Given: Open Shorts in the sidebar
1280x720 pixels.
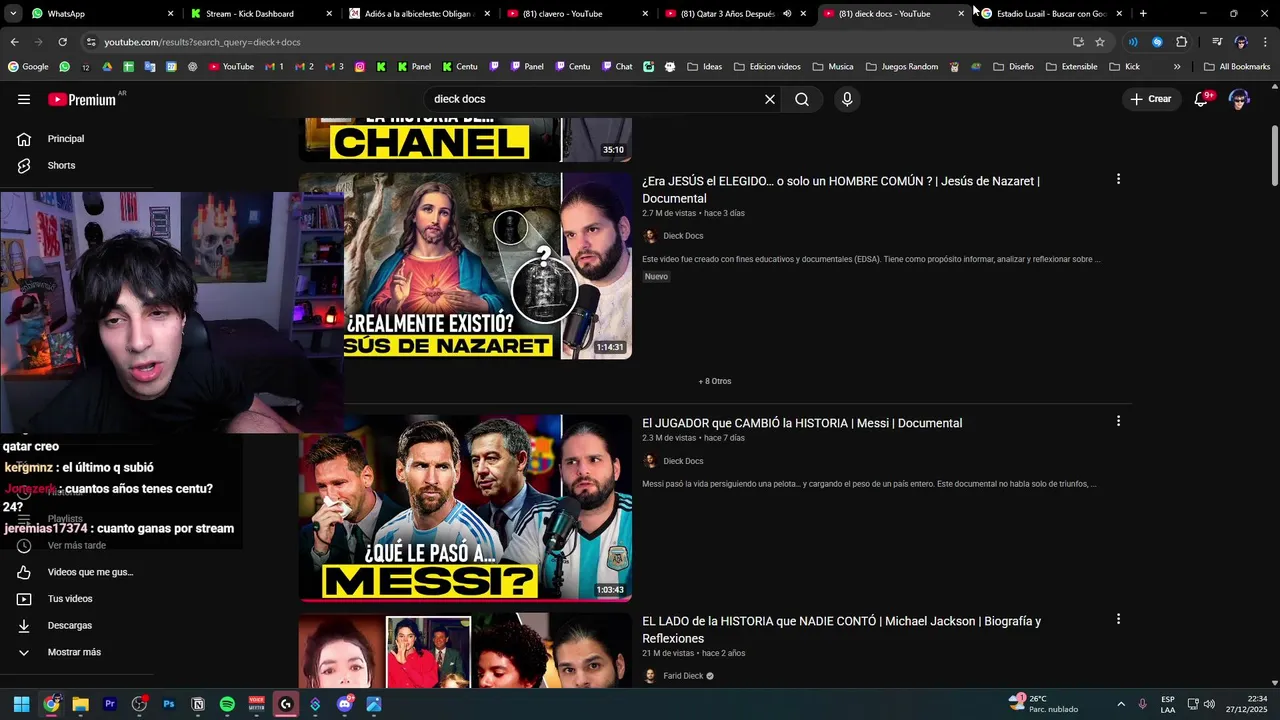Looking at the screenshot, I should click(x=61, y=165).
